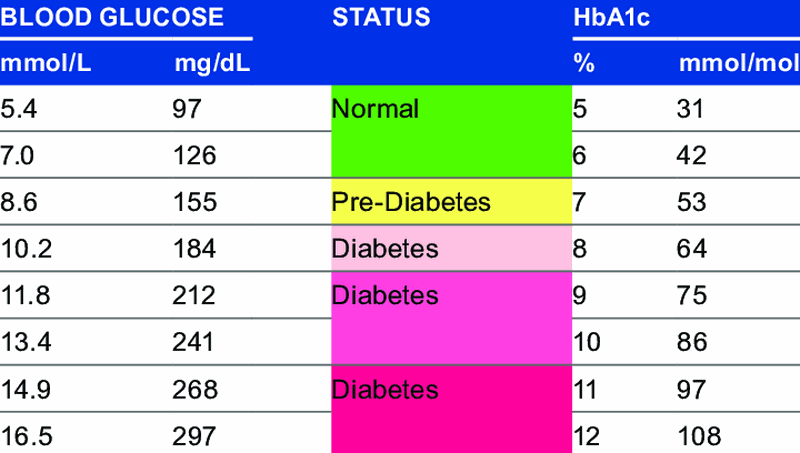Click the 11.8 mmol/L value

coord(24,295)
